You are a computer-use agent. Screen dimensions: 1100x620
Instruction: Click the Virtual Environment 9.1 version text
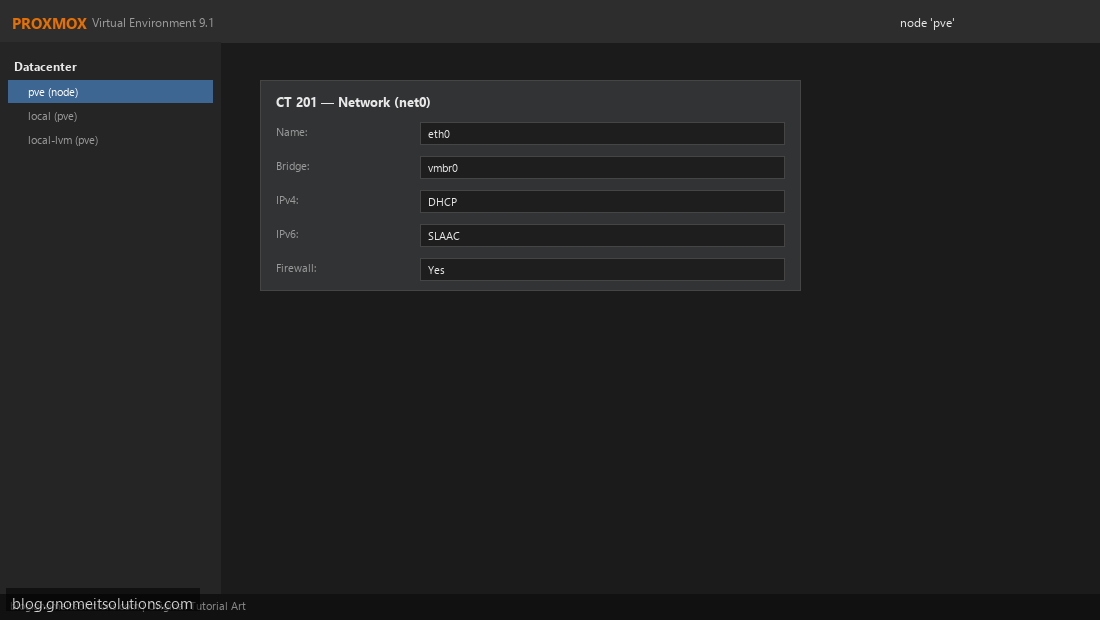pos(153,23)
